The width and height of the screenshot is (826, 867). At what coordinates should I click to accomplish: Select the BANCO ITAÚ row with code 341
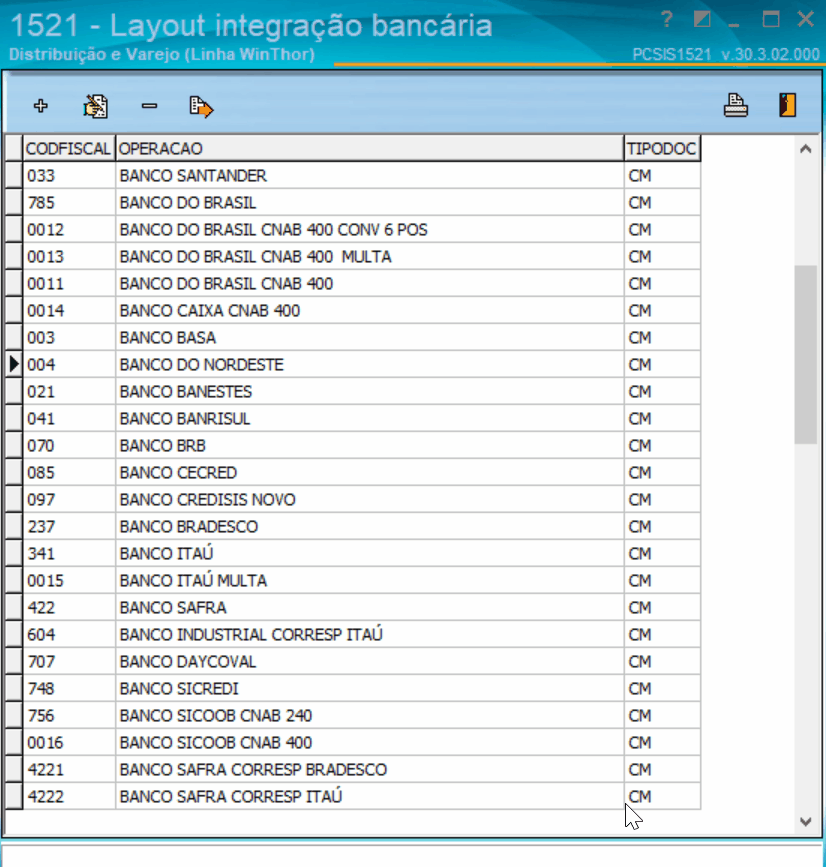pos(353,553)
